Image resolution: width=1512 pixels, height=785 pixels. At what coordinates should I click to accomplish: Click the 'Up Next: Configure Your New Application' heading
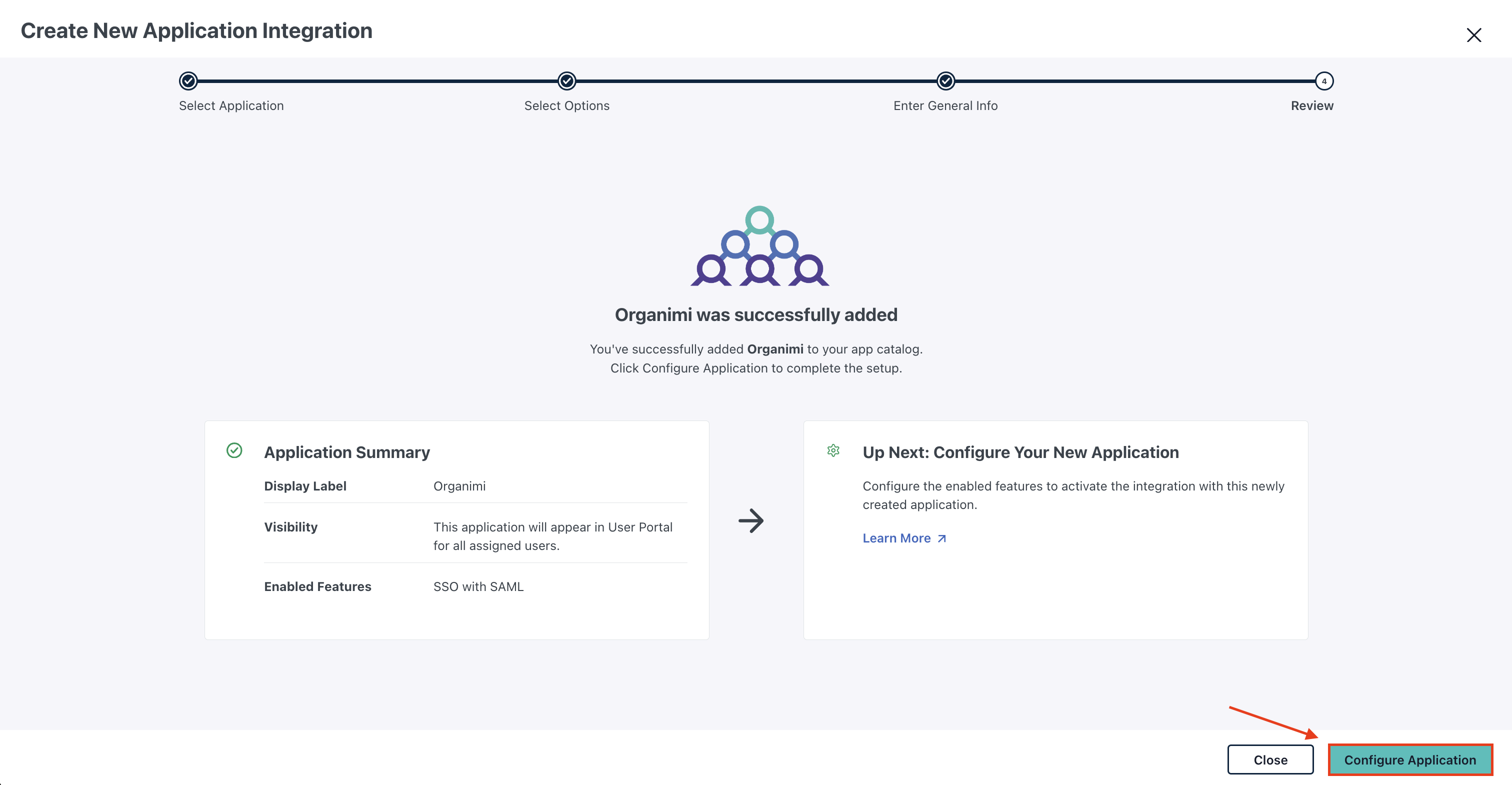tap(1020, 452)
